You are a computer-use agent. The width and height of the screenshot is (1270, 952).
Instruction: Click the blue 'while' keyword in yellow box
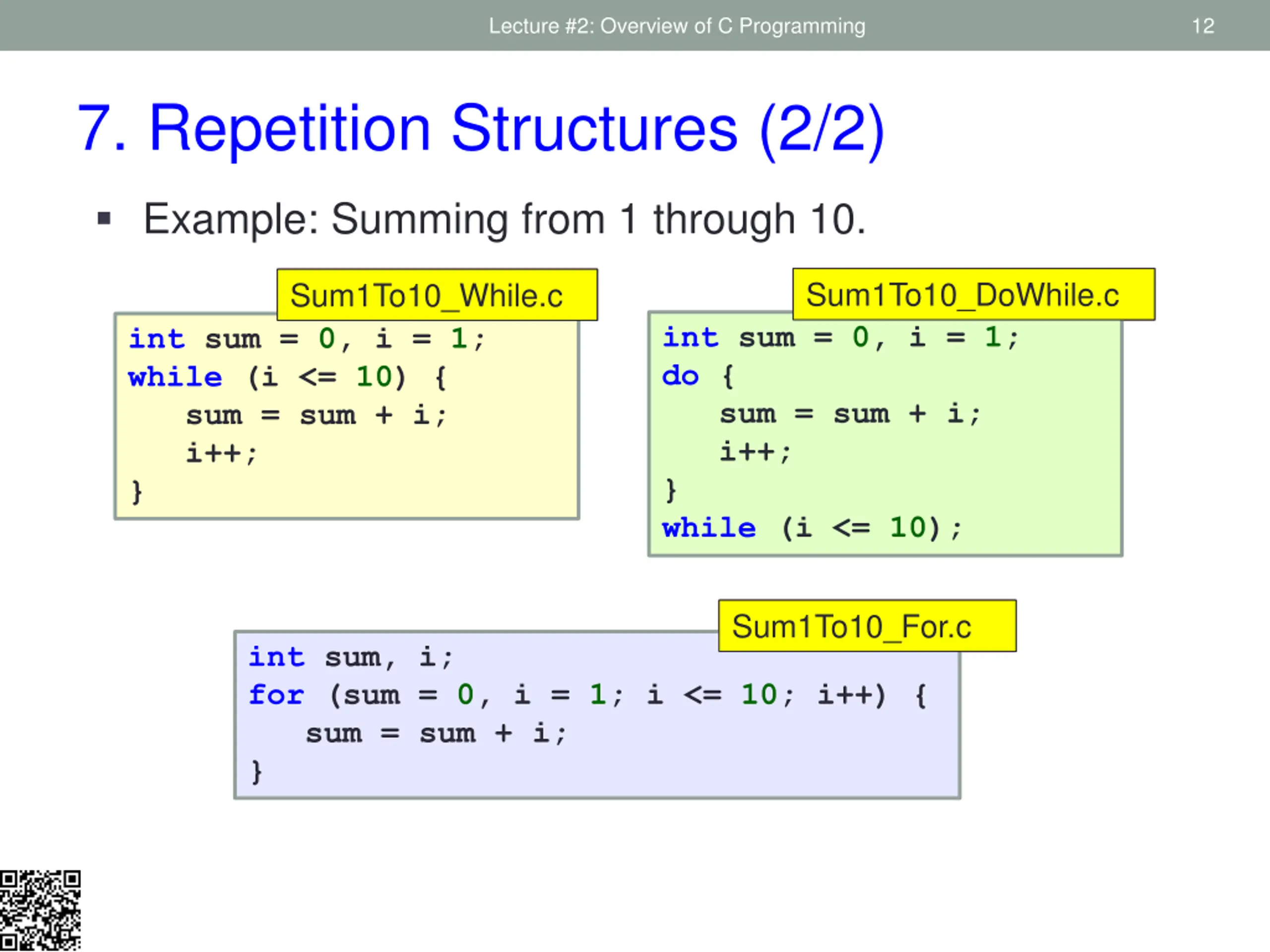[175, 377]
